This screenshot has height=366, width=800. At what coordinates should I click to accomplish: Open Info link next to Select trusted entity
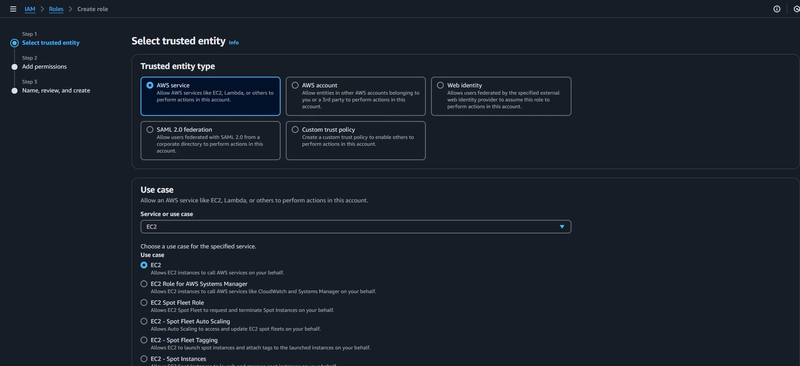(234, 43)
